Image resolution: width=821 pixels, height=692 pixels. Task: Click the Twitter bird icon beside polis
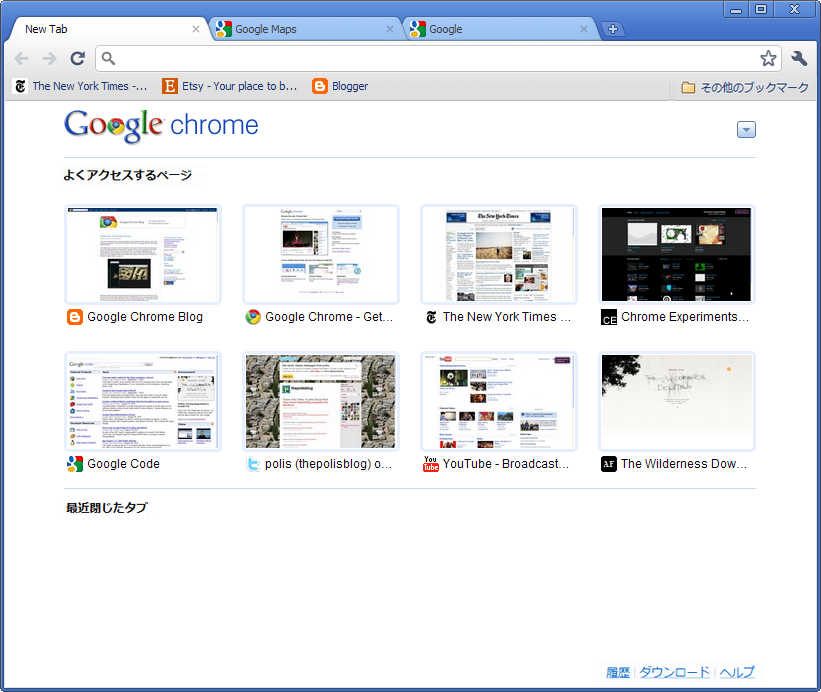click(252, 464)
